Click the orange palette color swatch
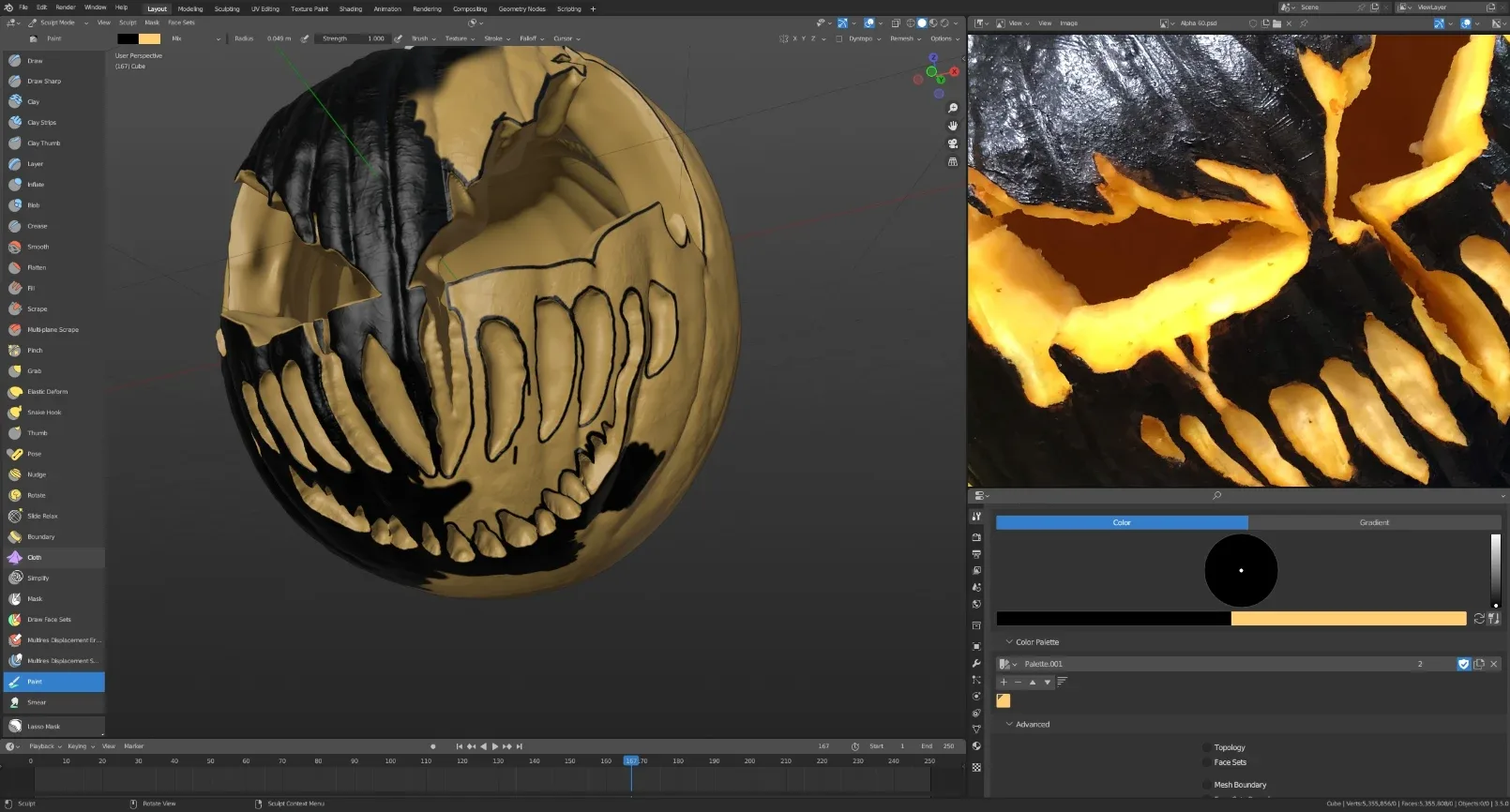 pyautogui.click(x=1004, y=700)
